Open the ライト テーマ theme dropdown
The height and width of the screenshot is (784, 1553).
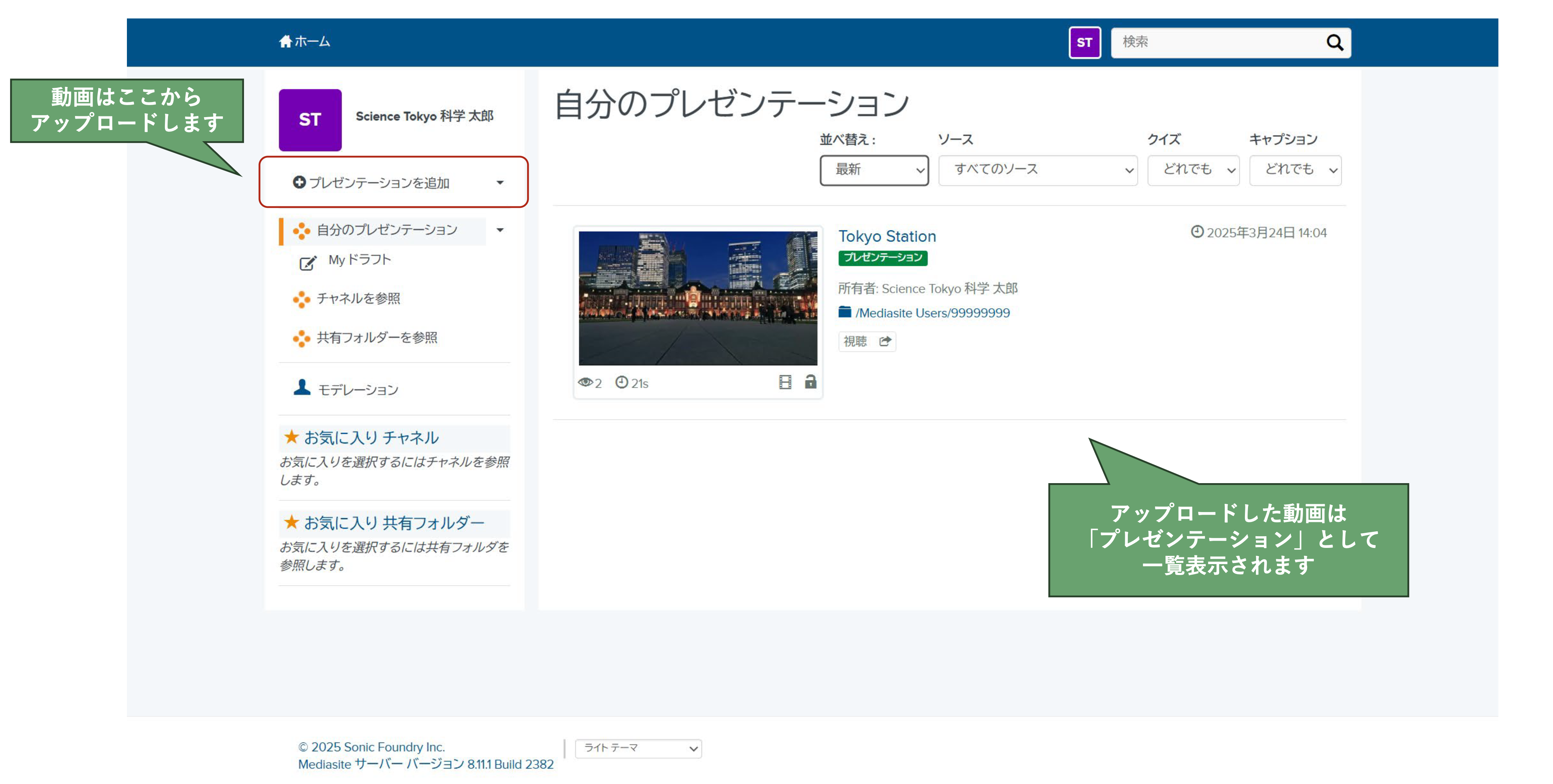click(x=638, y=749)
